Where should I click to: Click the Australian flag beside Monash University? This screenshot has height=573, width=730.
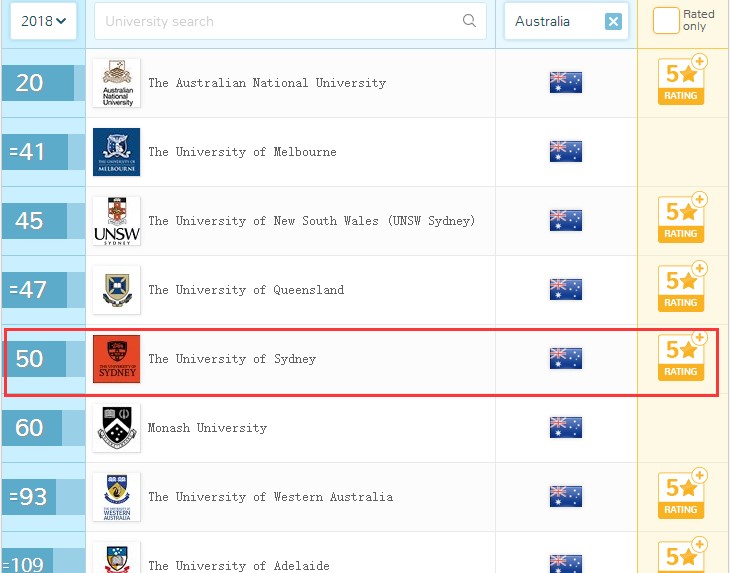tap(565, 428)
